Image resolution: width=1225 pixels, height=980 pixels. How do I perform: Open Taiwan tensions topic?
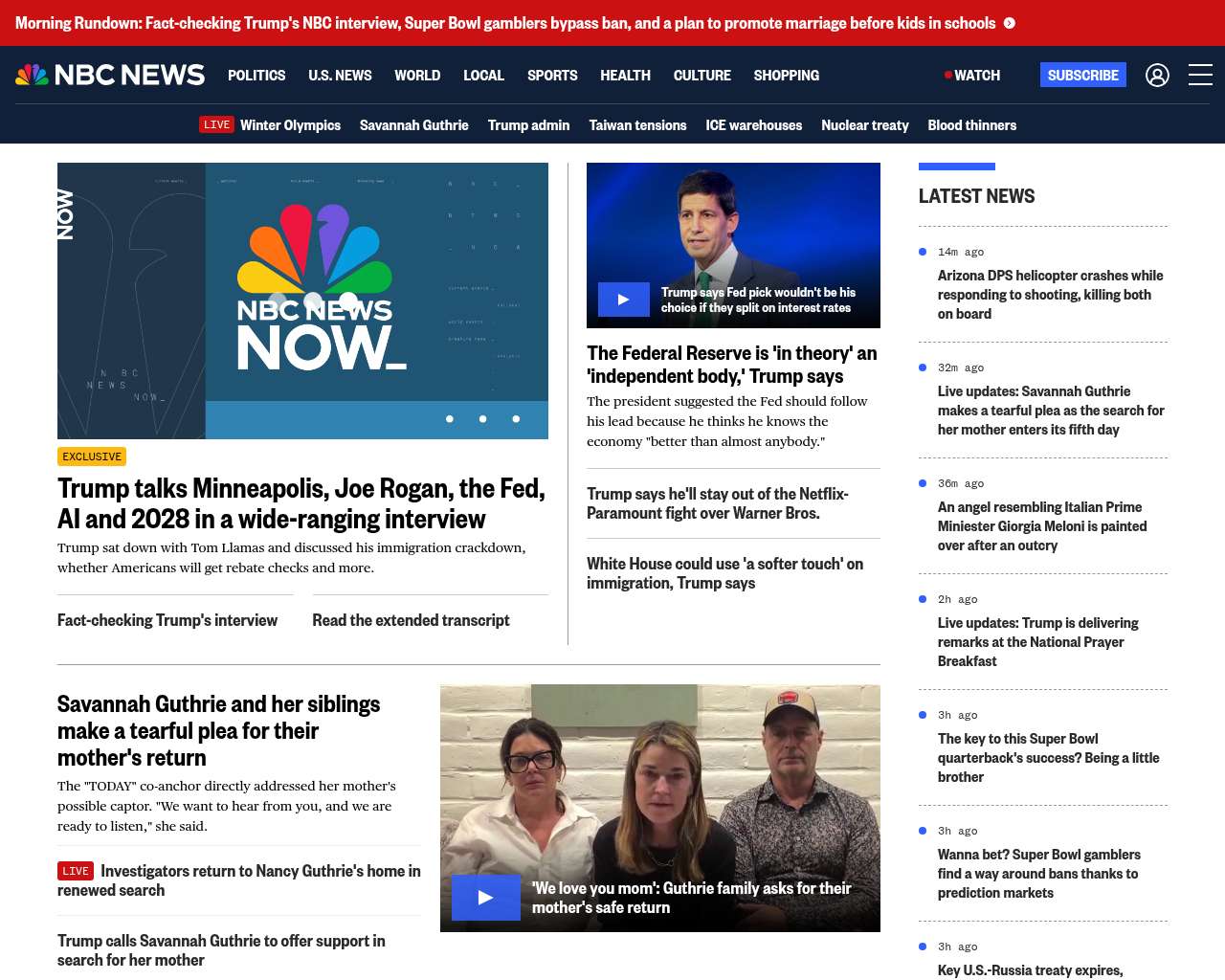(637, 125)
